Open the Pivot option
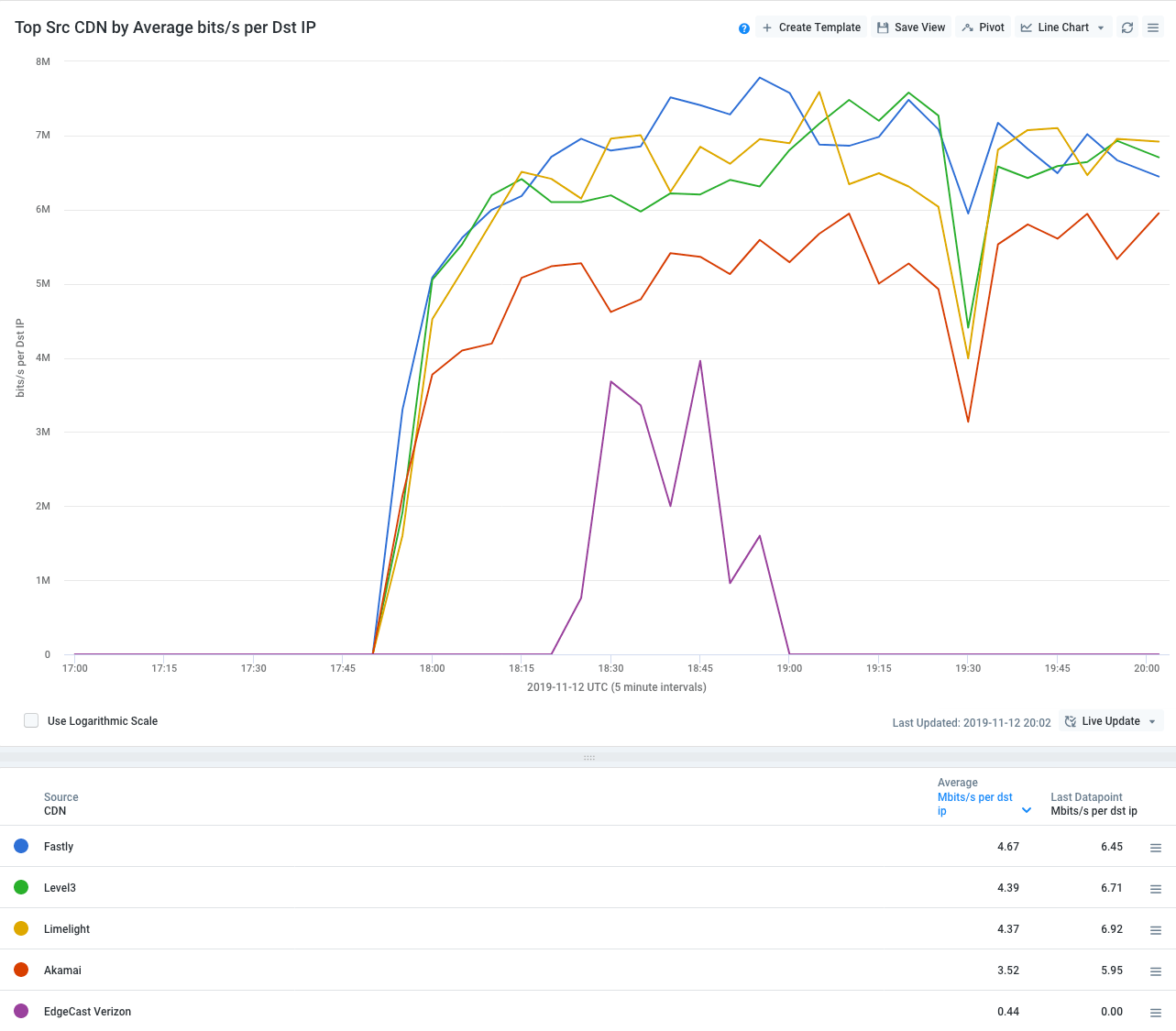Viewport: 1176px width, 1031px height. tap(984, 27)
